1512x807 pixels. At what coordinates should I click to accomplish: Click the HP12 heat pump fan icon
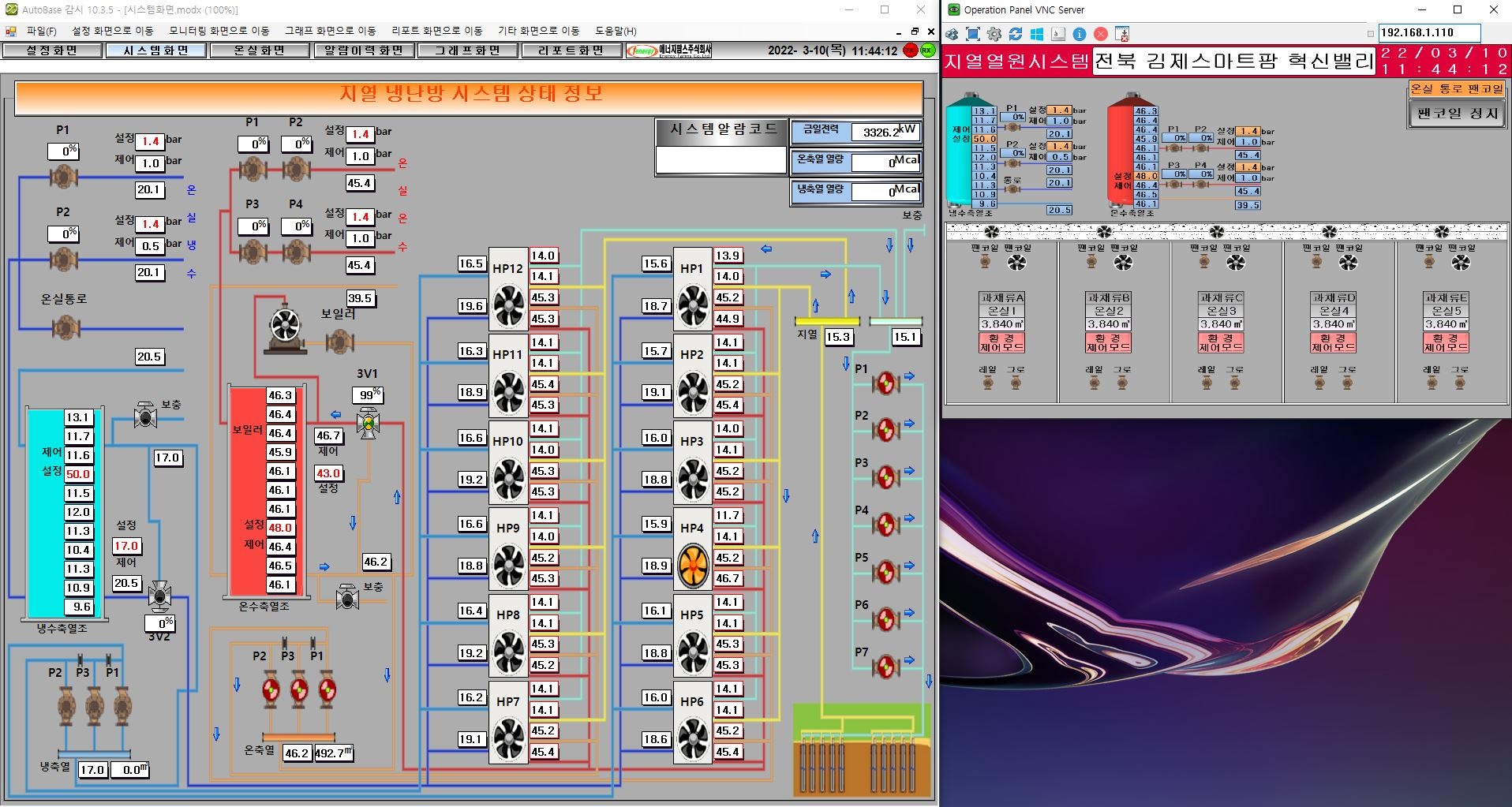click(x=508, y=306)
